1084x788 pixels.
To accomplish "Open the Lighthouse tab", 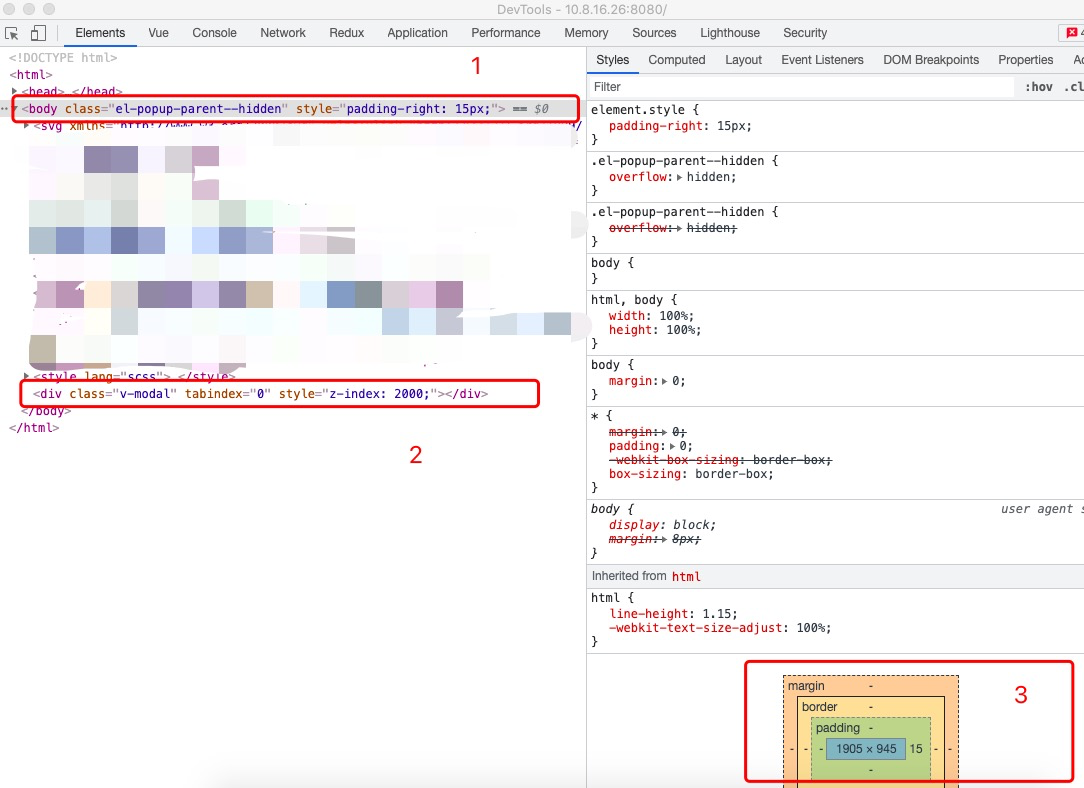I will coord(730,32).
